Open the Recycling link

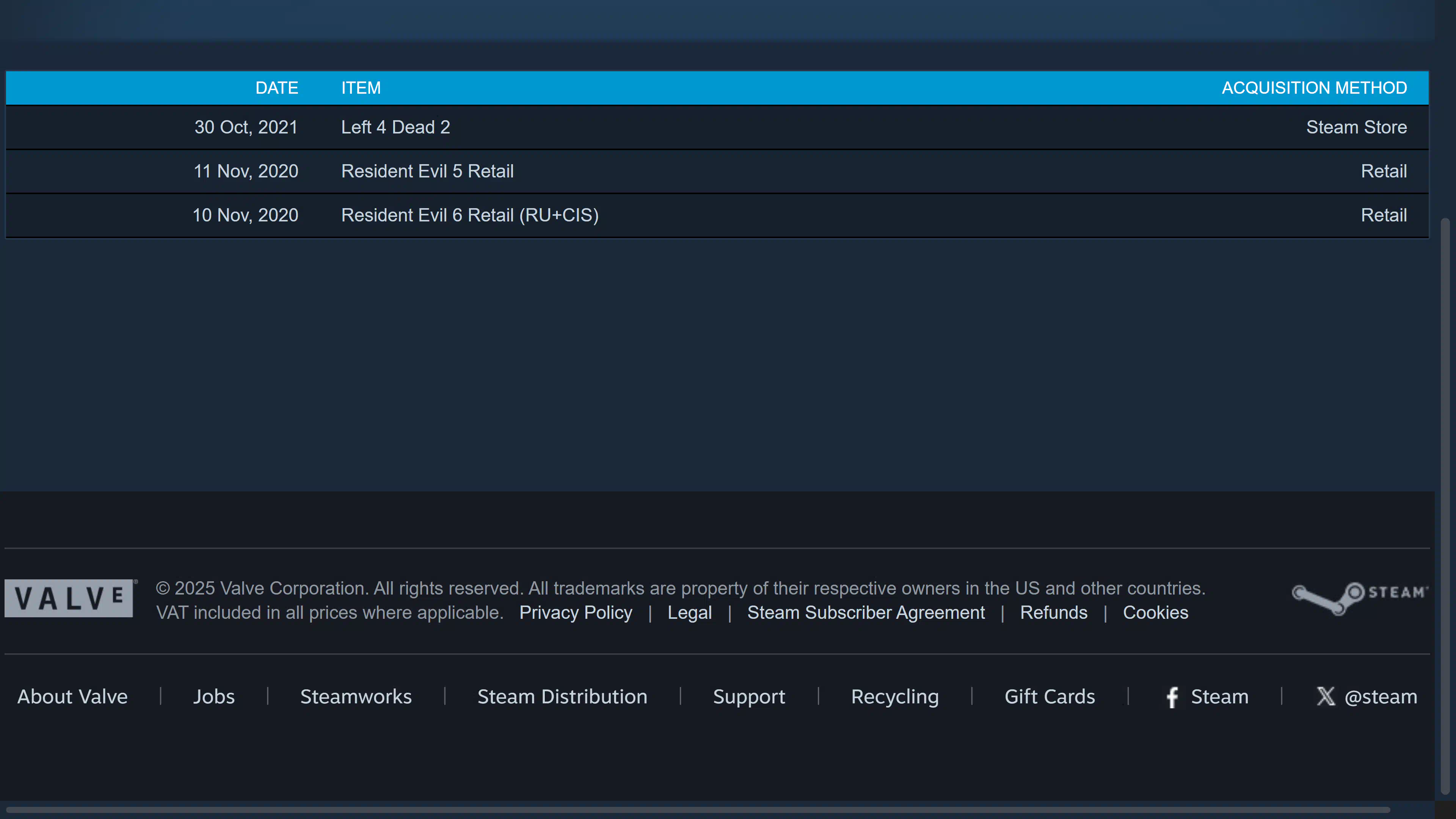pos(895,697)
